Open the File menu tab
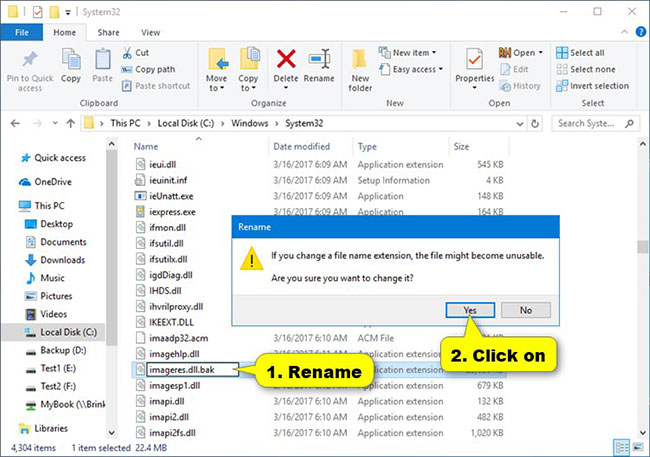Image resolution: width=650 pixels, height=457 pixels. [21, 32]
